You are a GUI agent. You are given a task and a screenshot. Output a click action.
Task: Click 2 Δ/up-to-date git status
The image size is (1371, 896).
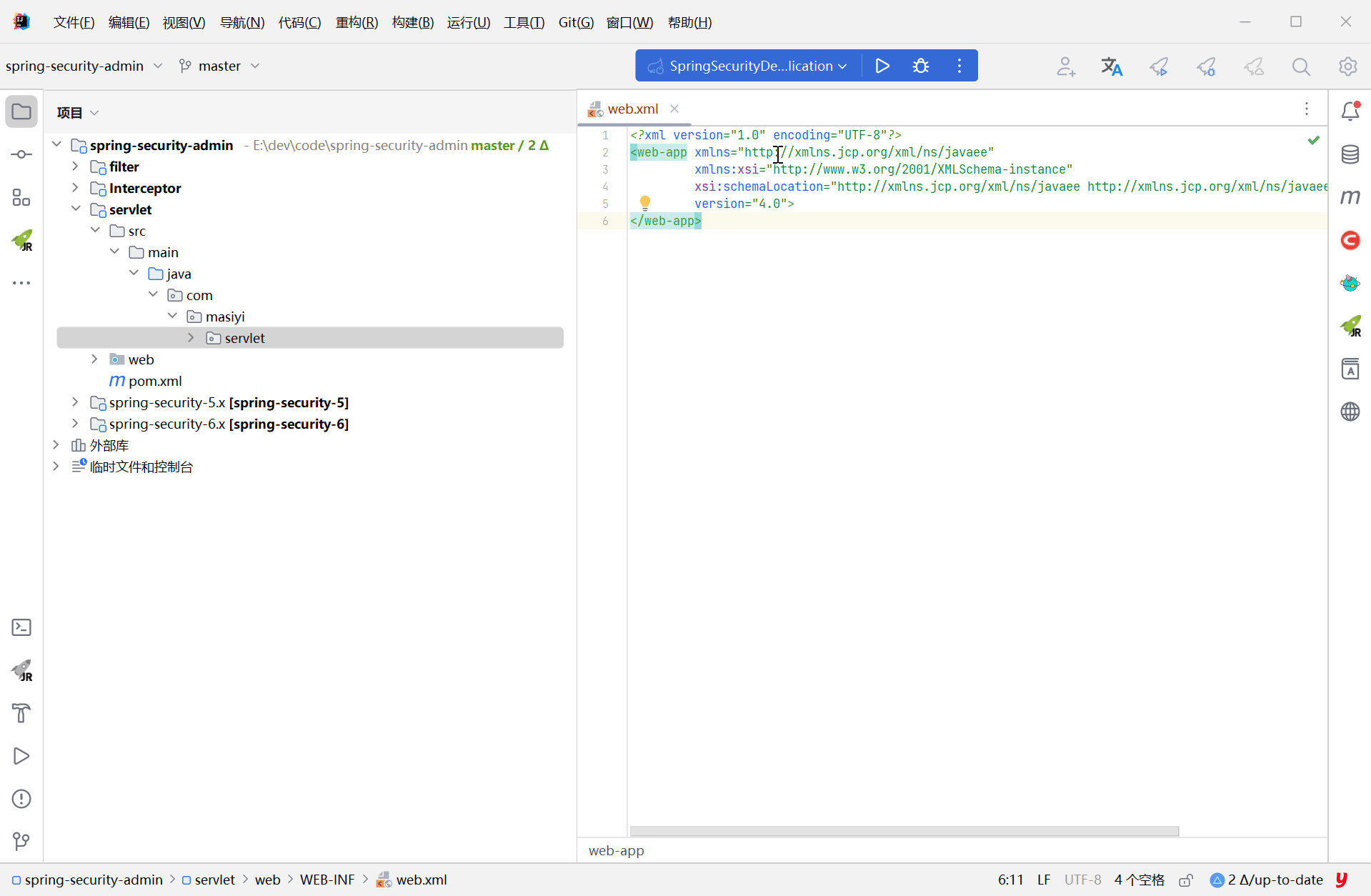pyautogui.click(x=1267, y=880)
